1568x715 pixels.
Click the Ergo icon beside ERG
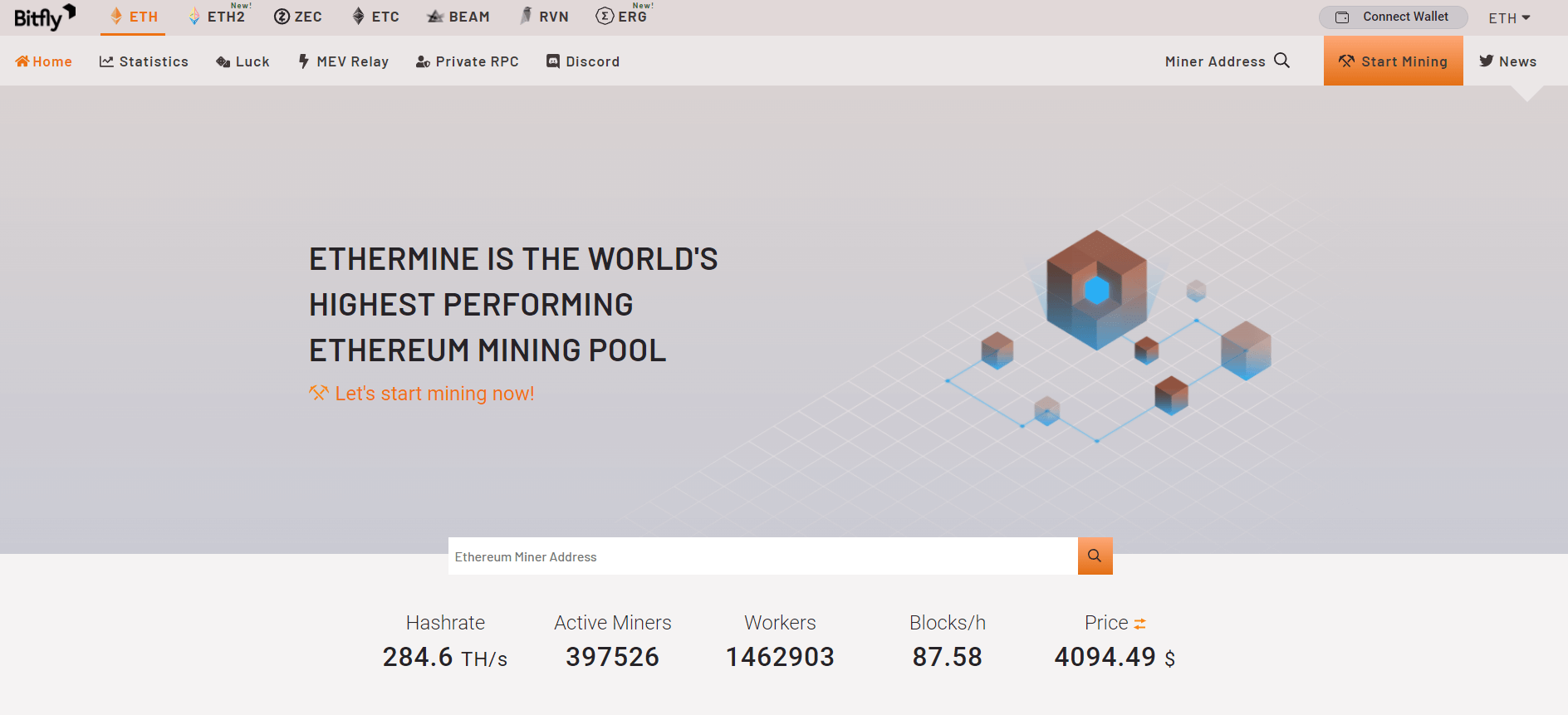pyautogui.click(x=605, y=16)
